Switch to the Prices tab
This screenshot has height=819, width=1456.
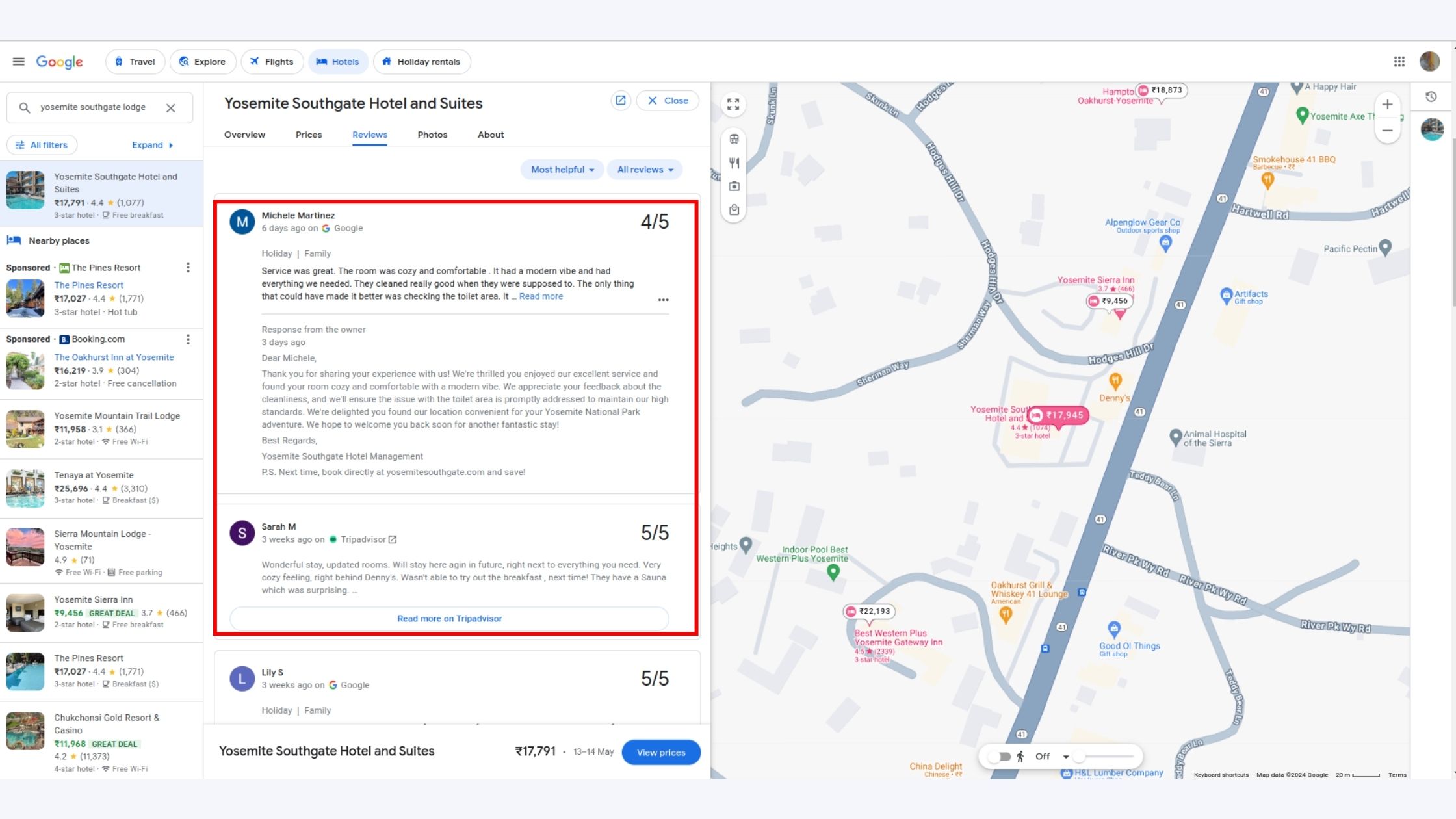[309, 135]
